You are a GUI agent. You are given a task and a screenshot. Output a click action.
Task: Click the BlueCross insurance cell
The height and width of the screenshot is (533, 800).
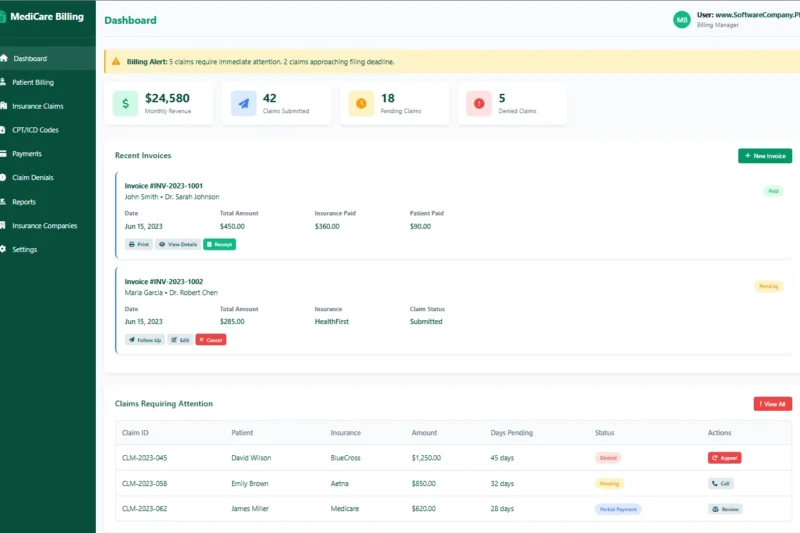pyautogui.click(x=345, y=458)
